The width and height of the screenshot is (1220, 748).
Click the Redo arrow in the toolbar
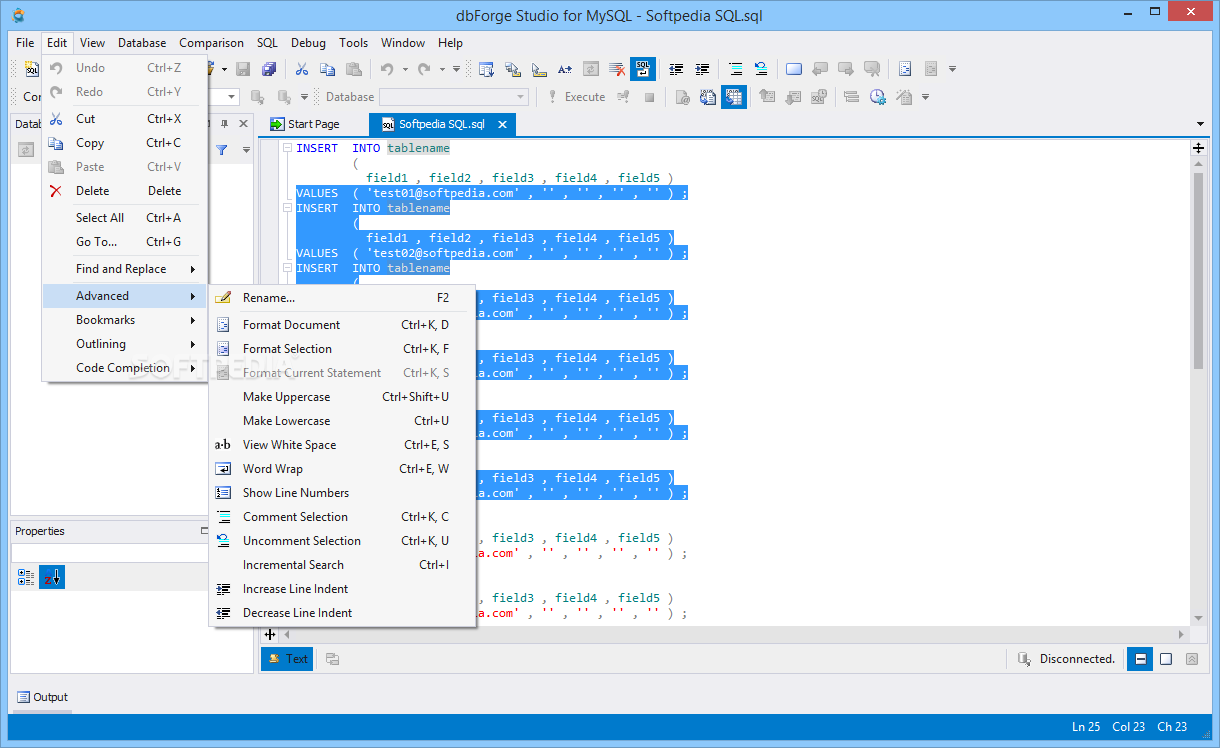424,69
